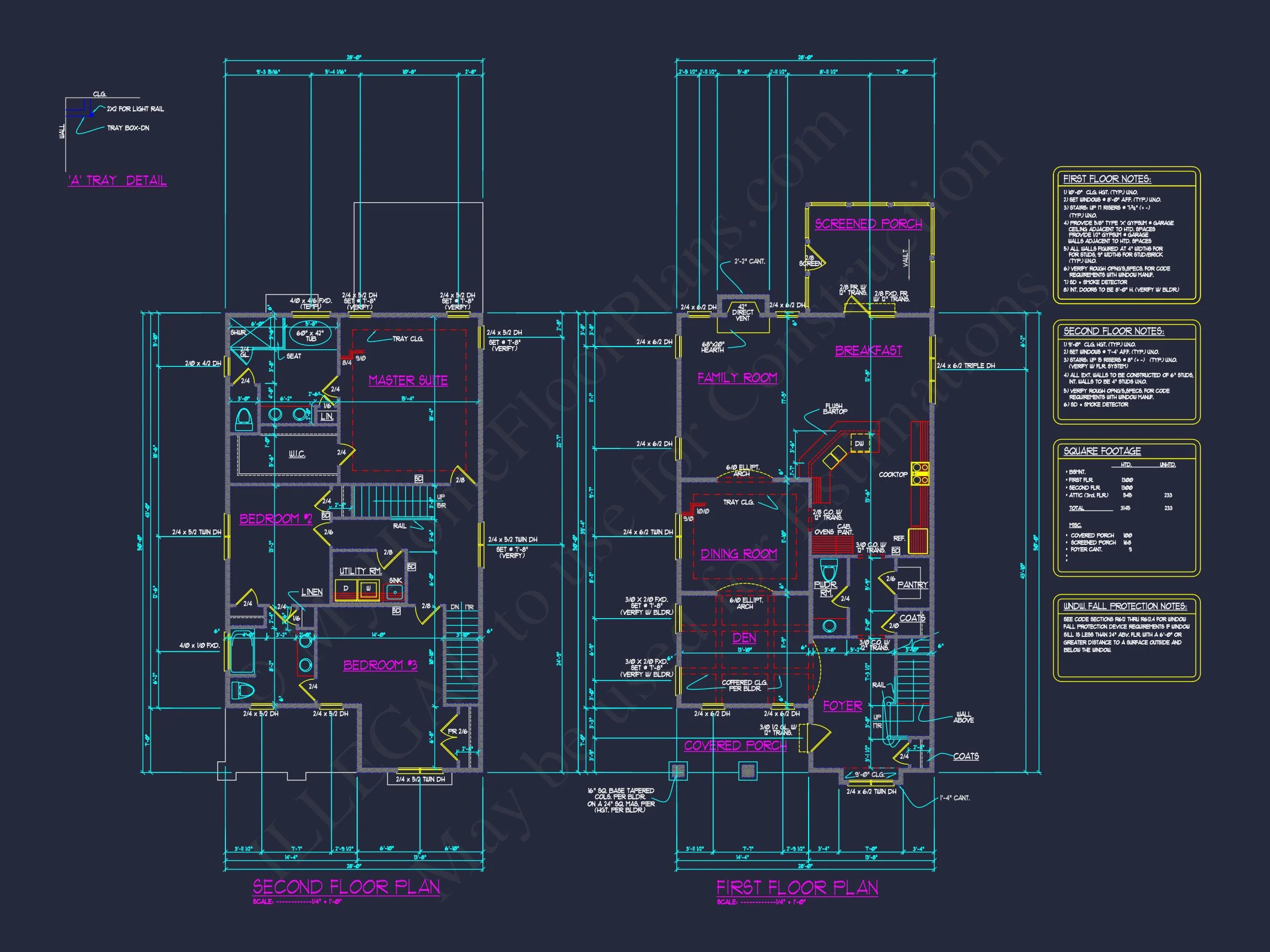Select the 60x42 tub symbol in master bath
The height and width of the screenshot is (952, 1270).
pos(311,334)
